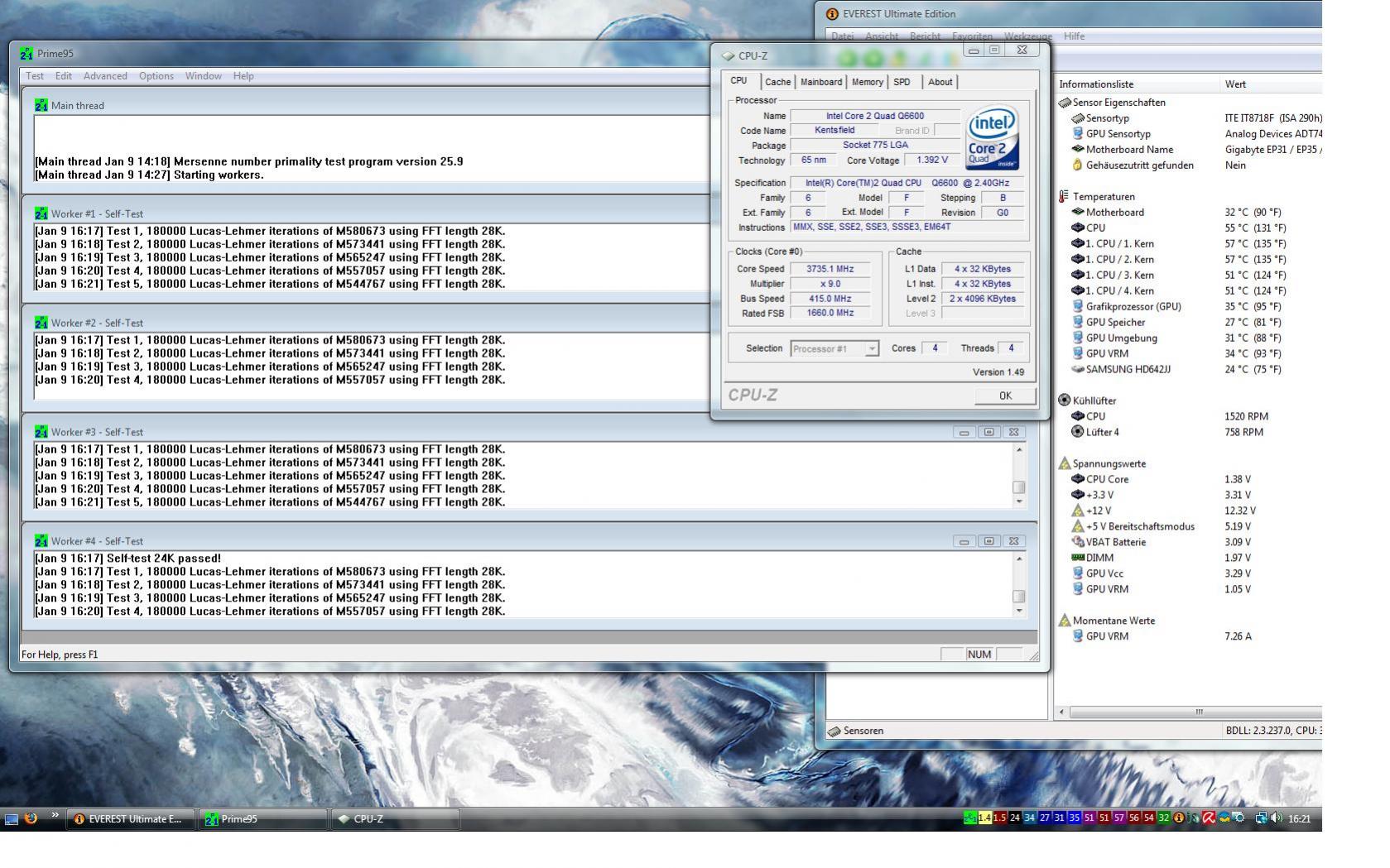Click the Worker #4 log scroll up arrow
This screenshot has height=868, width=1390.
point(1019,559)
